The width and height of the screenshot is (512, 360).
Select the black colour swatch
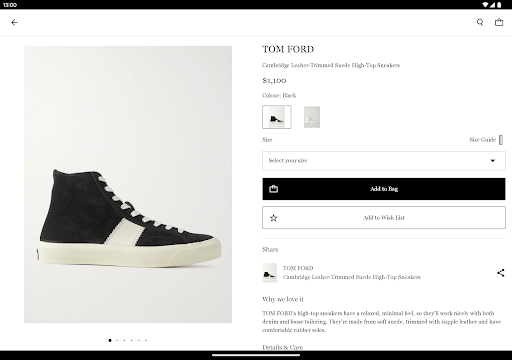(x=277, y=117)
